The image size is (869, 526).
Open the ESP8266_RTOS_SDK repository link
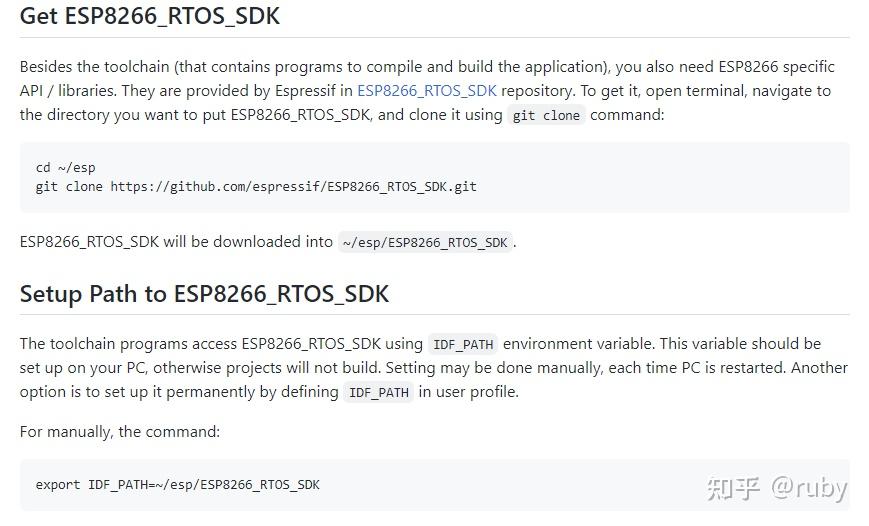[x=426, y=91]
